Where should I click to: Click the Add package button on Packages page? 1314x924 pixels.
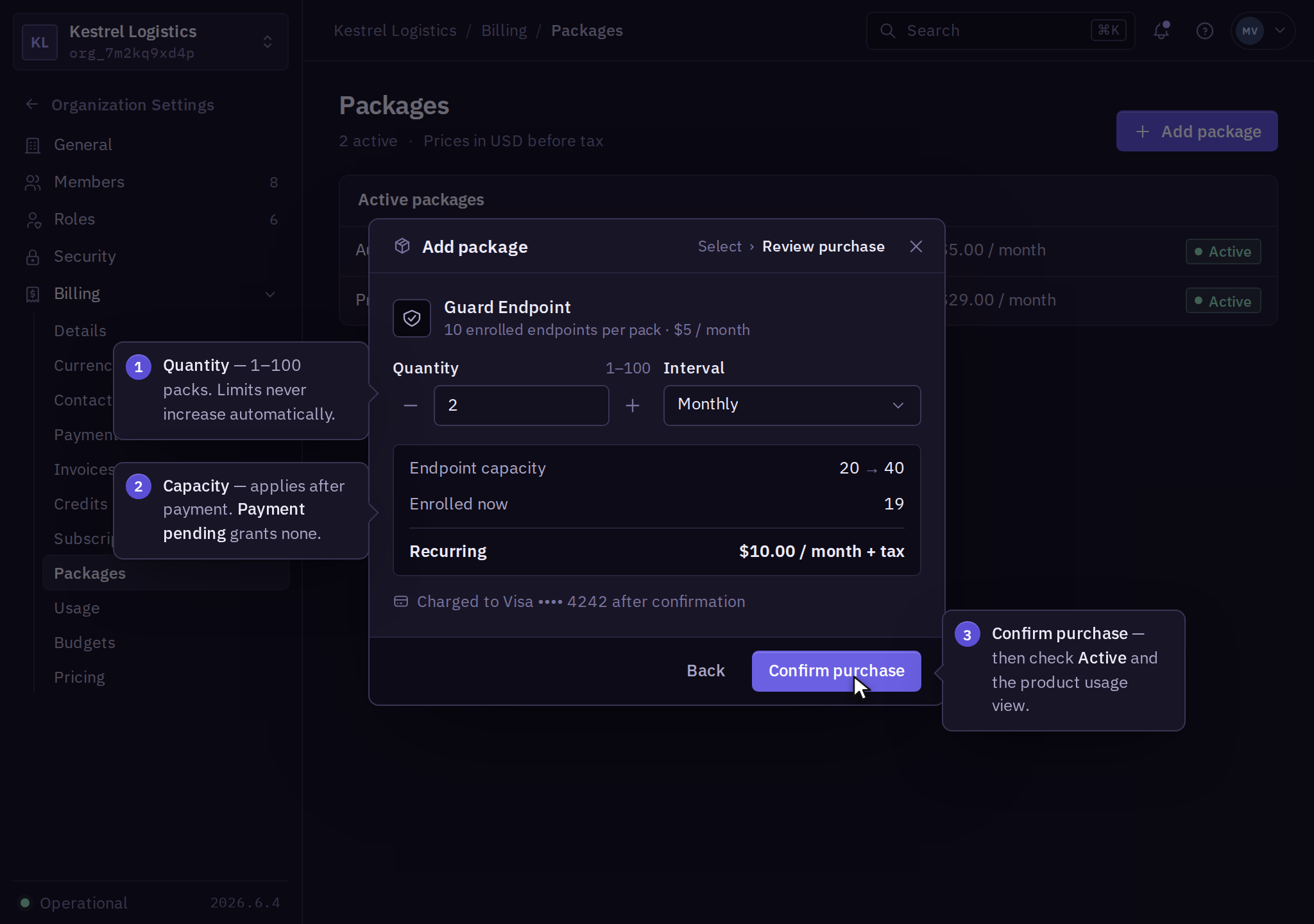(1197, 131)
